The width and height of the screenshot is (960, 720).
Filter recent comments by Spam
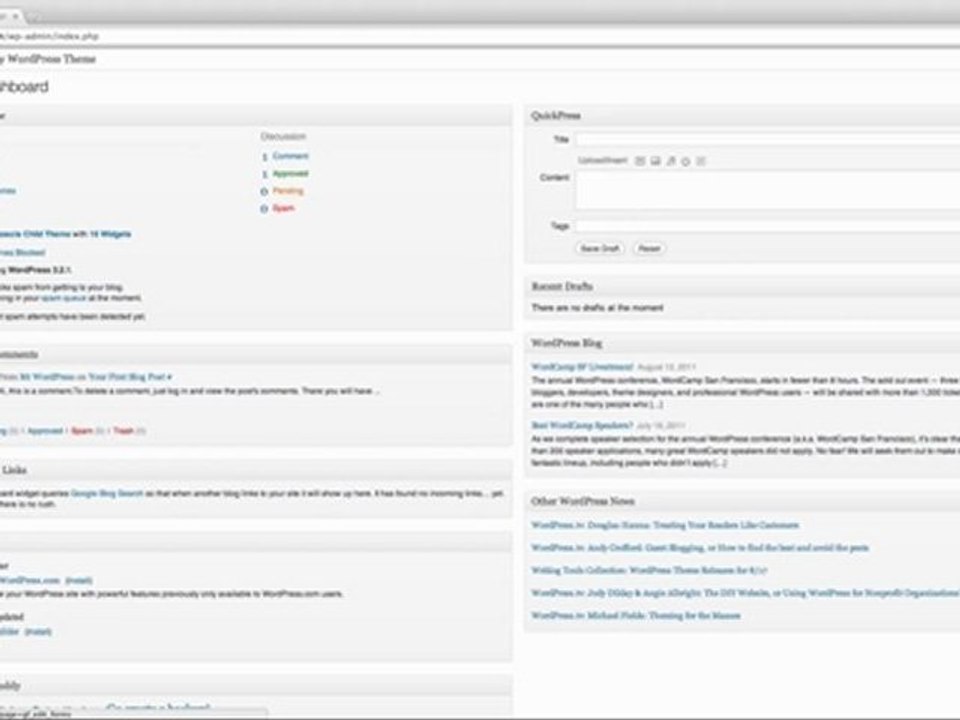[82, 431]
